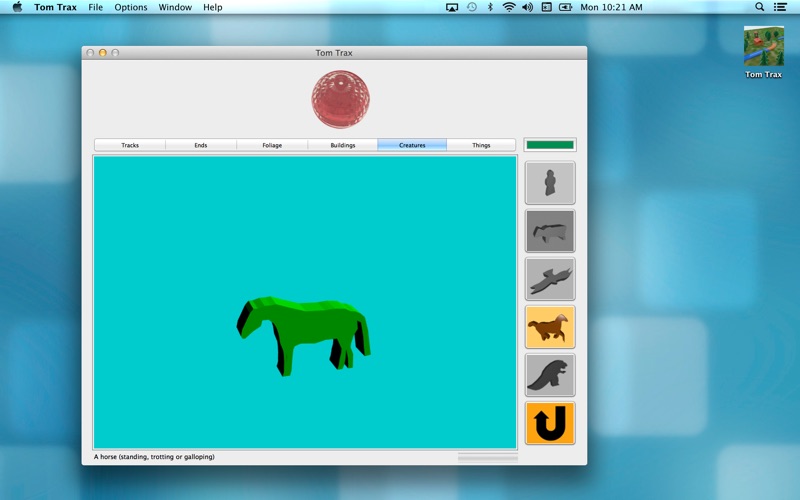Open the Things tab

click(481, 145)
